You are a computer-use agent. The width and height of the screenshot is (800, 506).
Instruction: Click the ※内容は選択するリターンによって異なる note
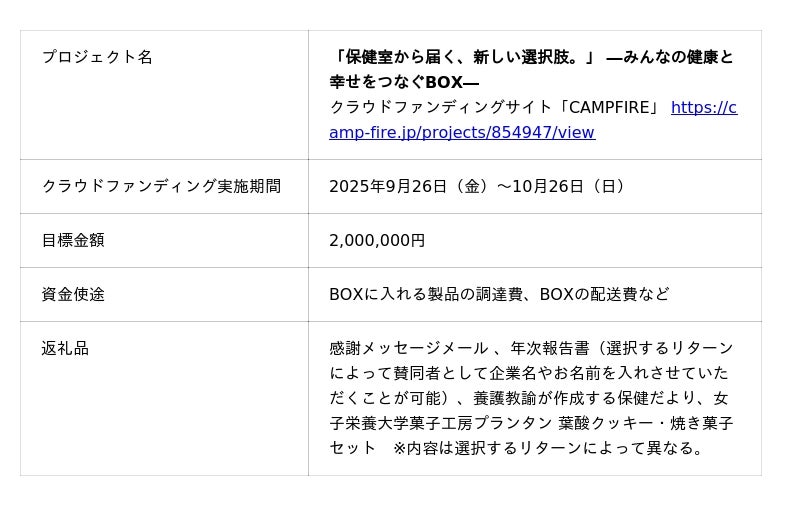[550, 448]
